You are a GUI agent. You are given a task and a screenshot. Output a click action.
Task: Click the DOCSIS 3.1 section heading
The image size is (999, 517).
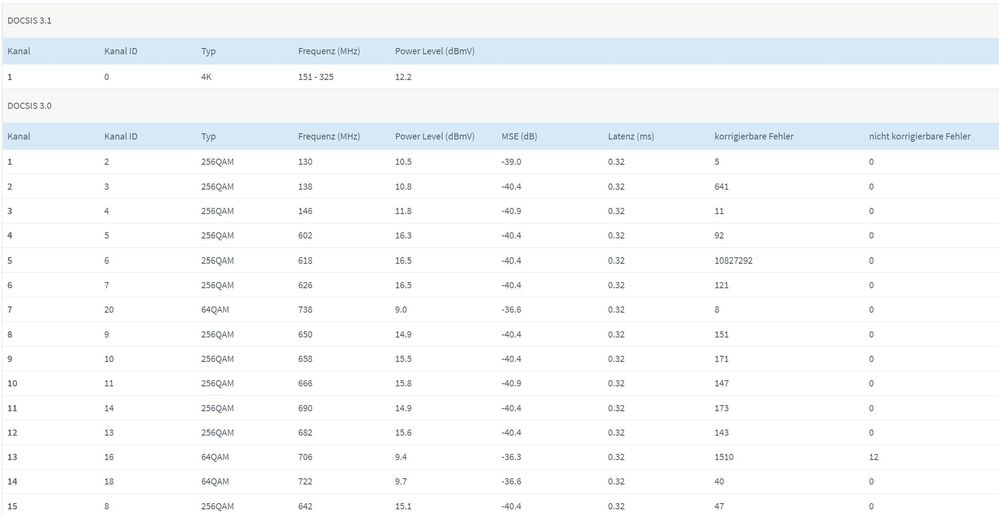tap(27, 20)
